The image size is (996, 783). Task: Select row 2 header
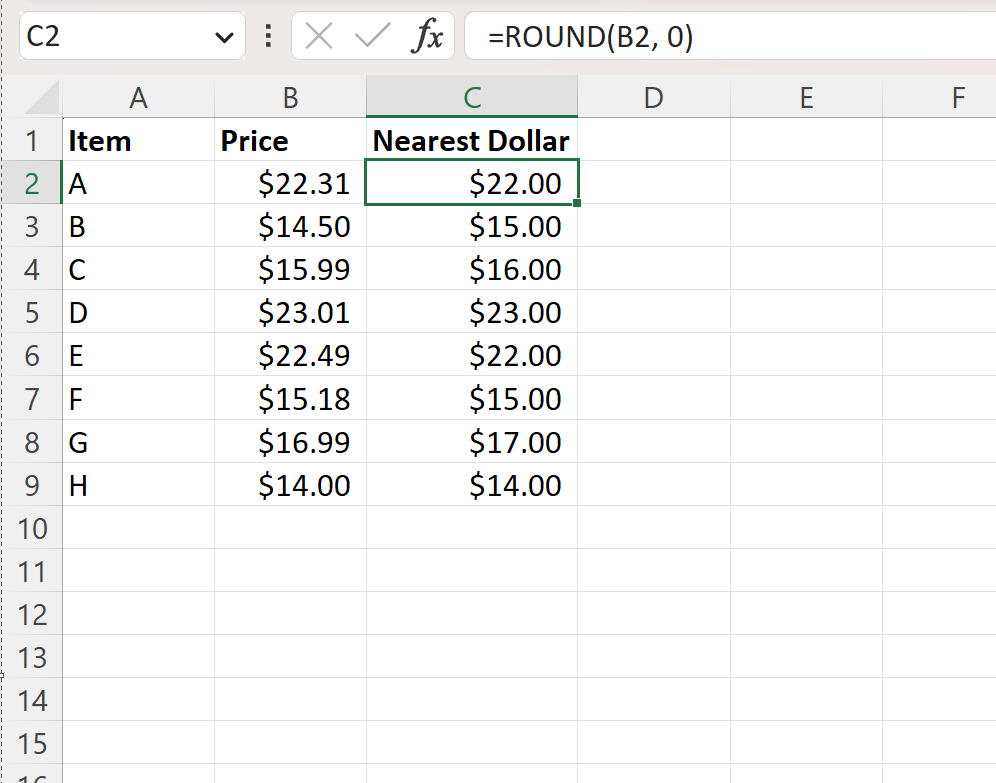pos(33,183)
